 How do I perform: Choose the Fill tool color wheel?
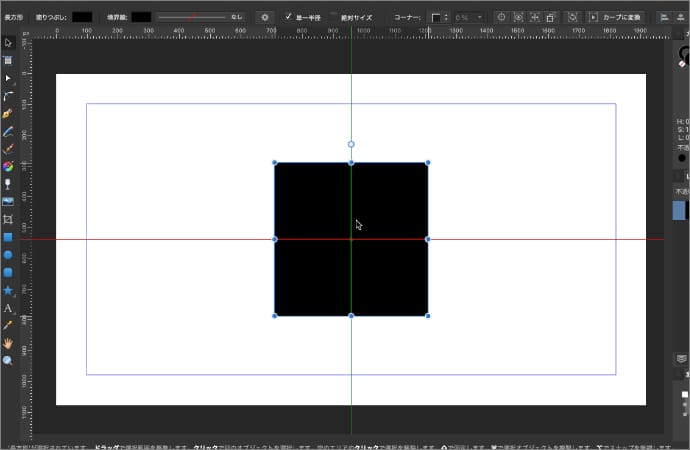tap(8, 166)
